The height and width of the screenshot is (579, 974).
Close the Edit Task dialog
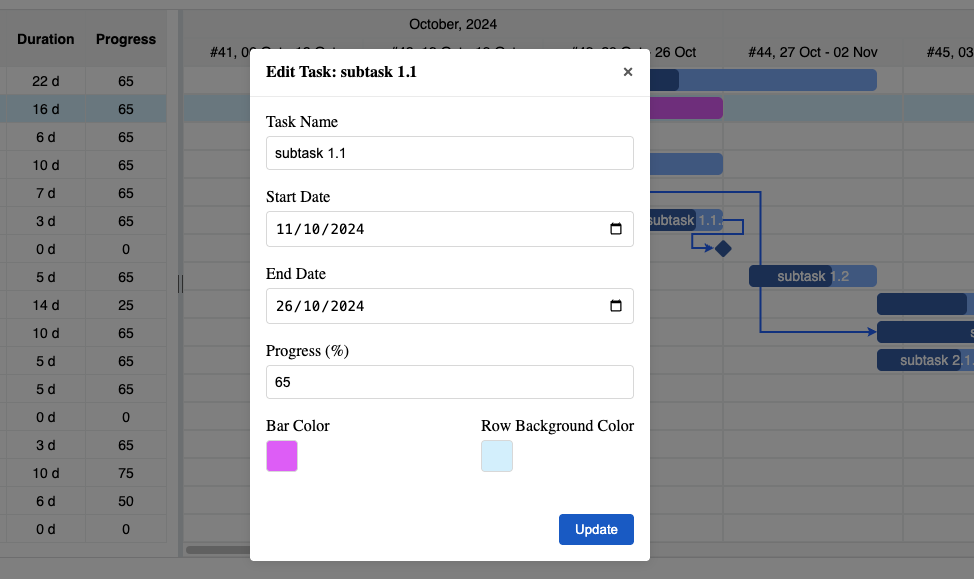[627, 72]
